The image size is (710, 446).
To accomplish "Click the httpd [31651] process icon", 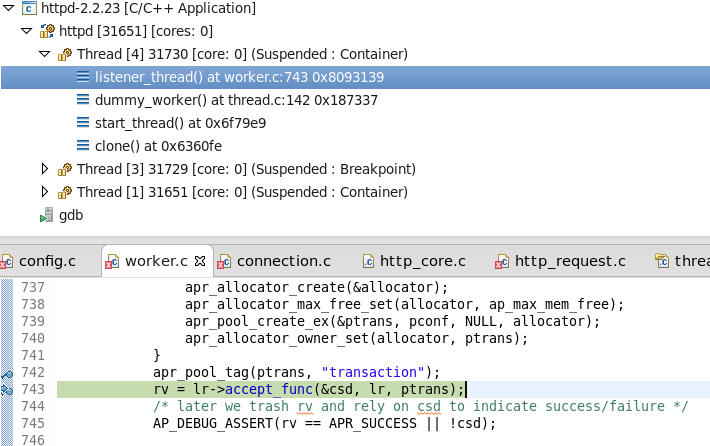I will pyautogui.click(x=47, y=31).
